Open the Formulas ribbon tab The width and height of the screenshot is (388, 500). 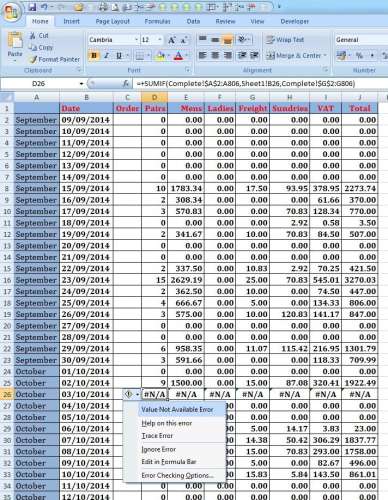157,21
